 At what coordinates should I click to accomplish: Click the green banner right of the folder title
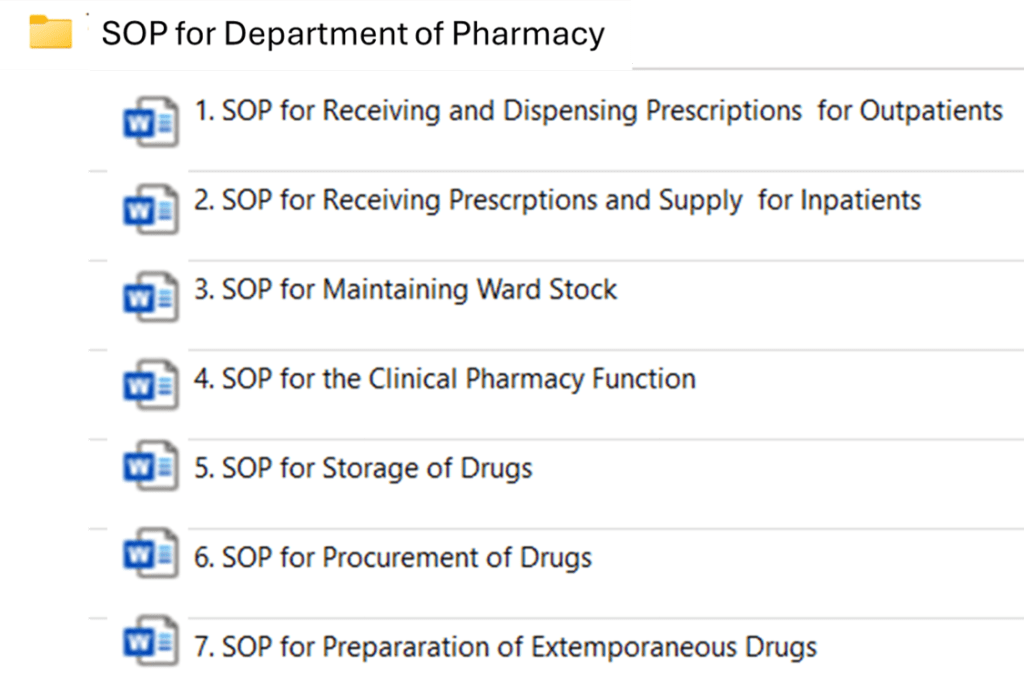coord(828,30)
